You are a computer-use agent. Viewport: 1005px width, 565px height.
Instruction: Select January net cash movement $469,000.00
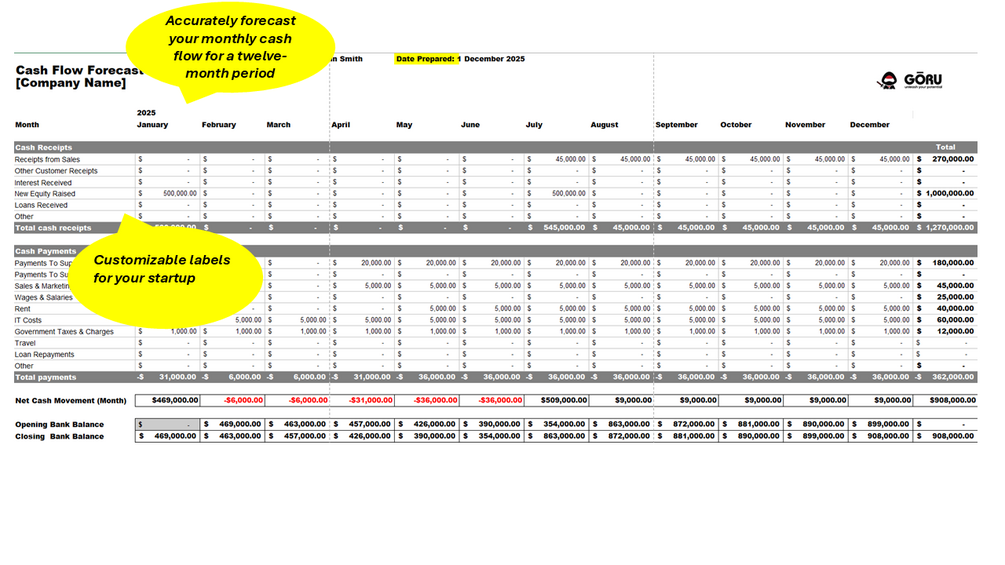pyautogui.click(x=168, y=400)
